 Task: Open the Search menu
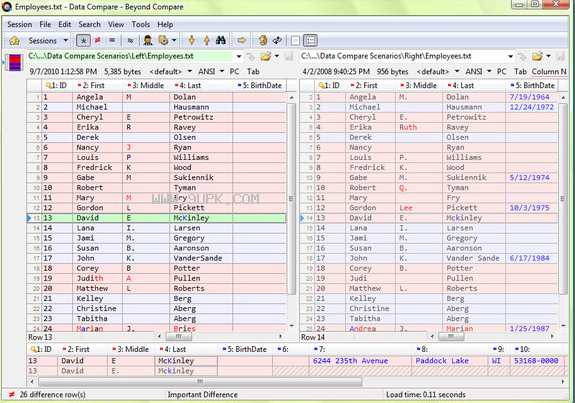89,25
